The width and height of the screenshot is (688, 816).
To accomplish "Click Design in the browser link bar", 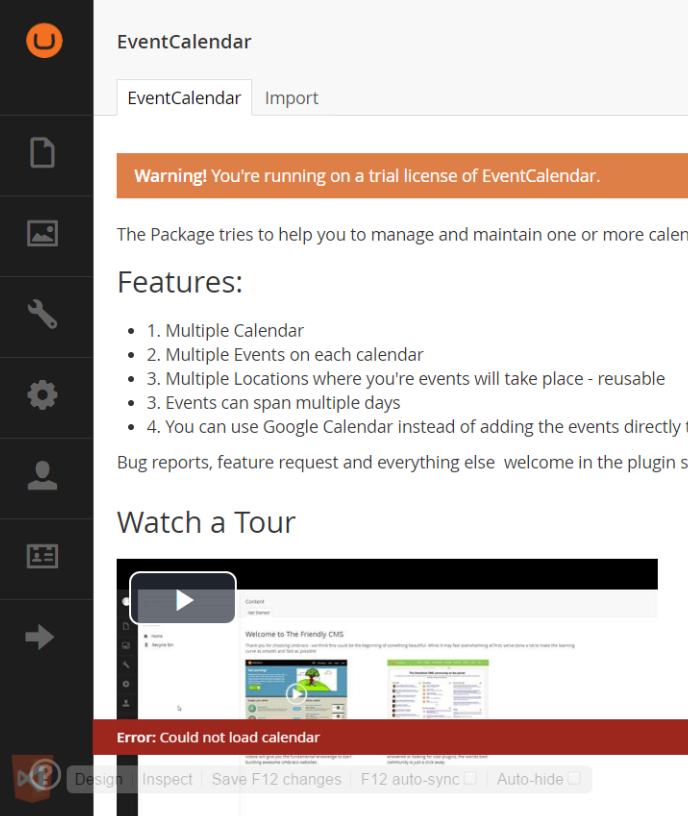I will [x=99, y=779].
